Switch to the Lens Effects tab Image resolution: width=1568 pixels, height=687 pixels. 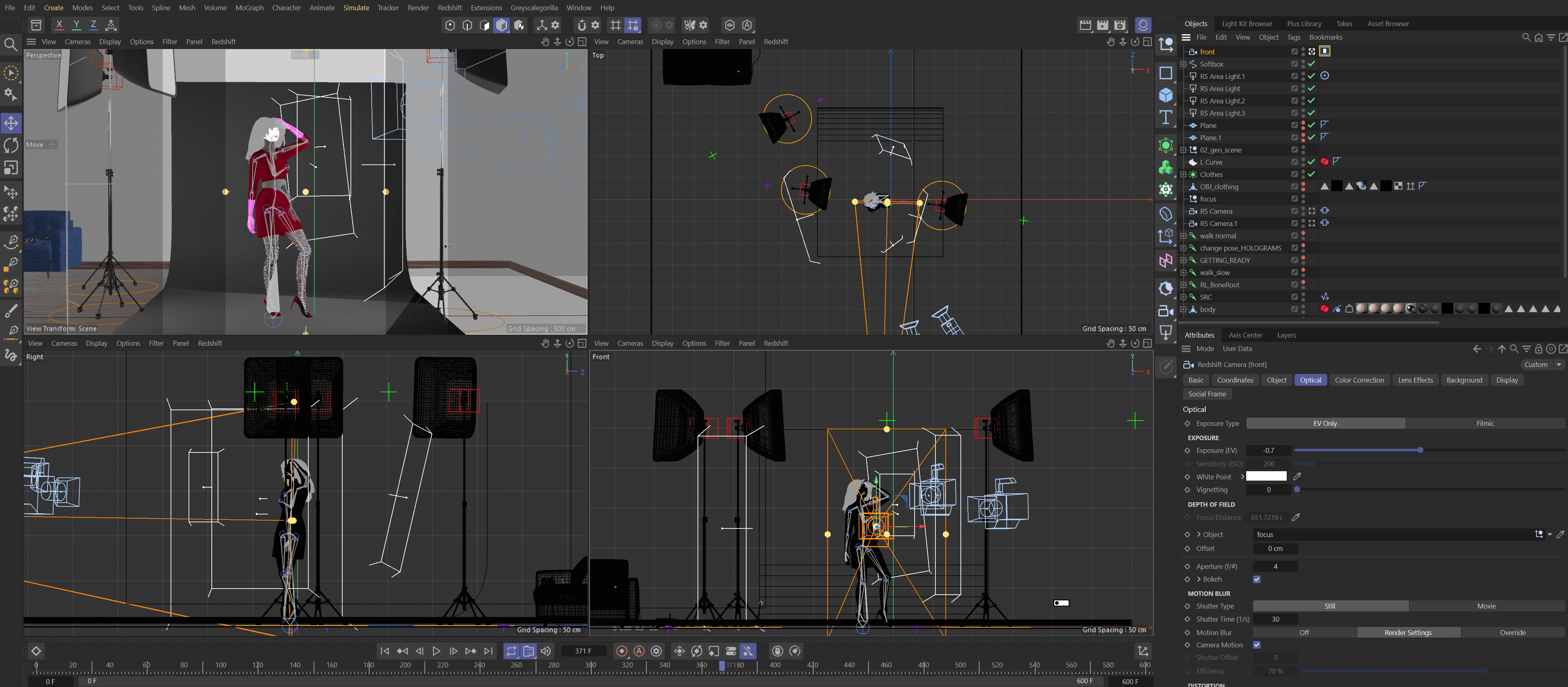coord(1415,380)
